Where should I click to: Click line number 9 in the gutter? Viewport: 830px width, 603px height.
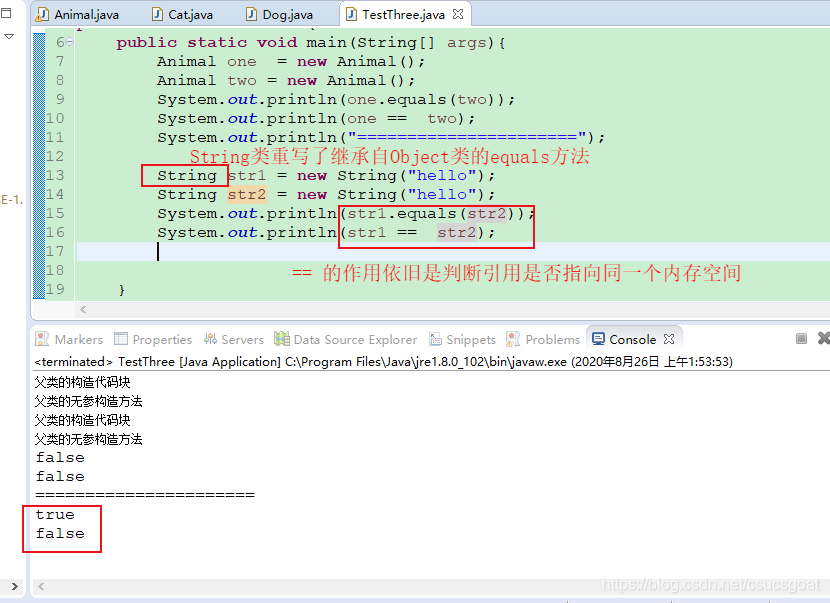click(60, 99)
